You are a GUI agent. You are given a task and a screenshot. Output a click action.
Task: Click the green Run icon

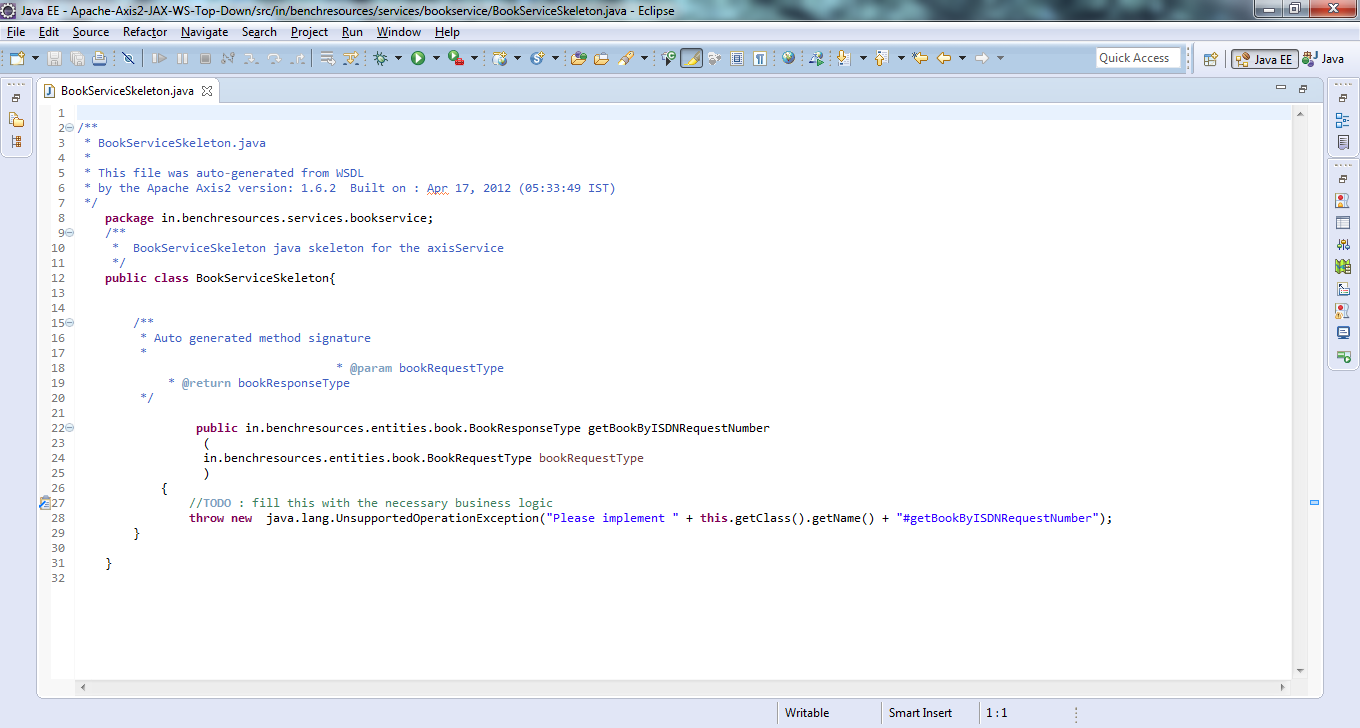(x=418, y=58)
